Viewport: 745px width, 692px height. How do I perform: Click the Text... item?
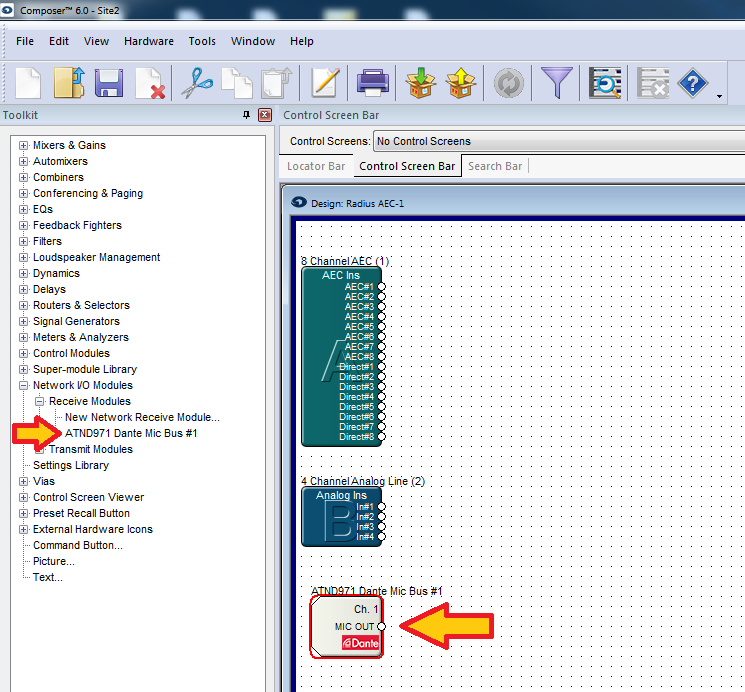tap(48, 577)
